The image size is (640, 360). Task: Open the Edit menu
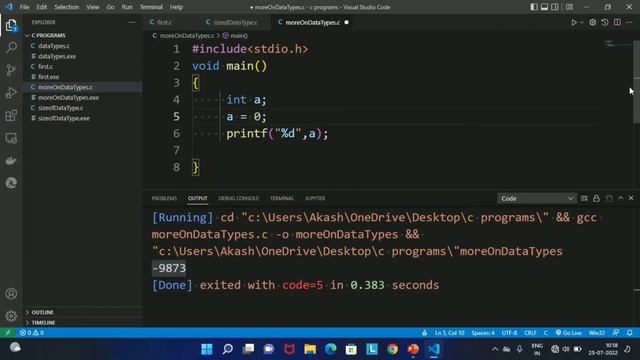click(x=41, y=7)
